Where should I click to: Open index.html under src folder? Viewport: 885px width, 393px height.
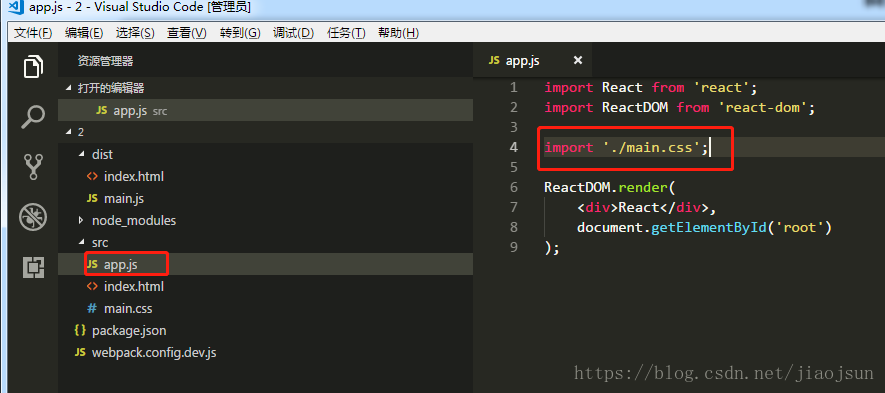[x=265, y=286]
